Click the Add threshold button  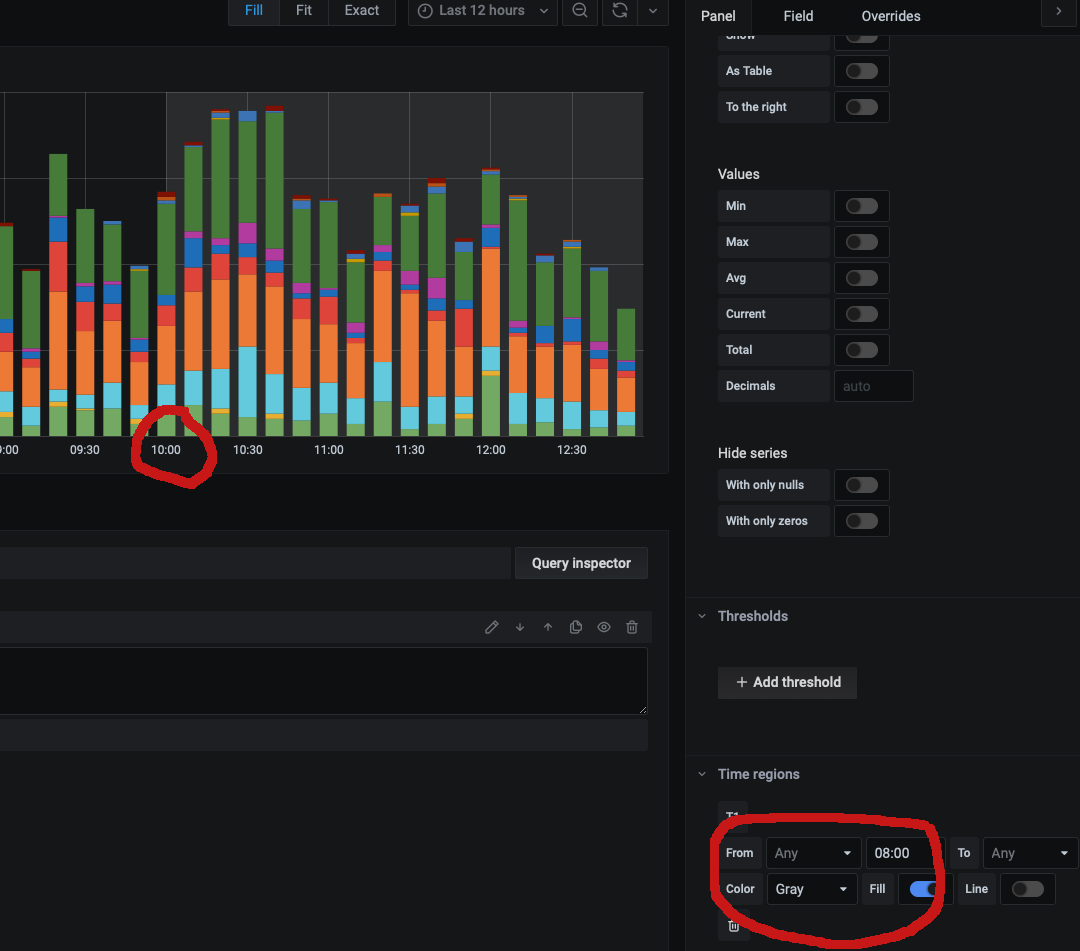787,682
